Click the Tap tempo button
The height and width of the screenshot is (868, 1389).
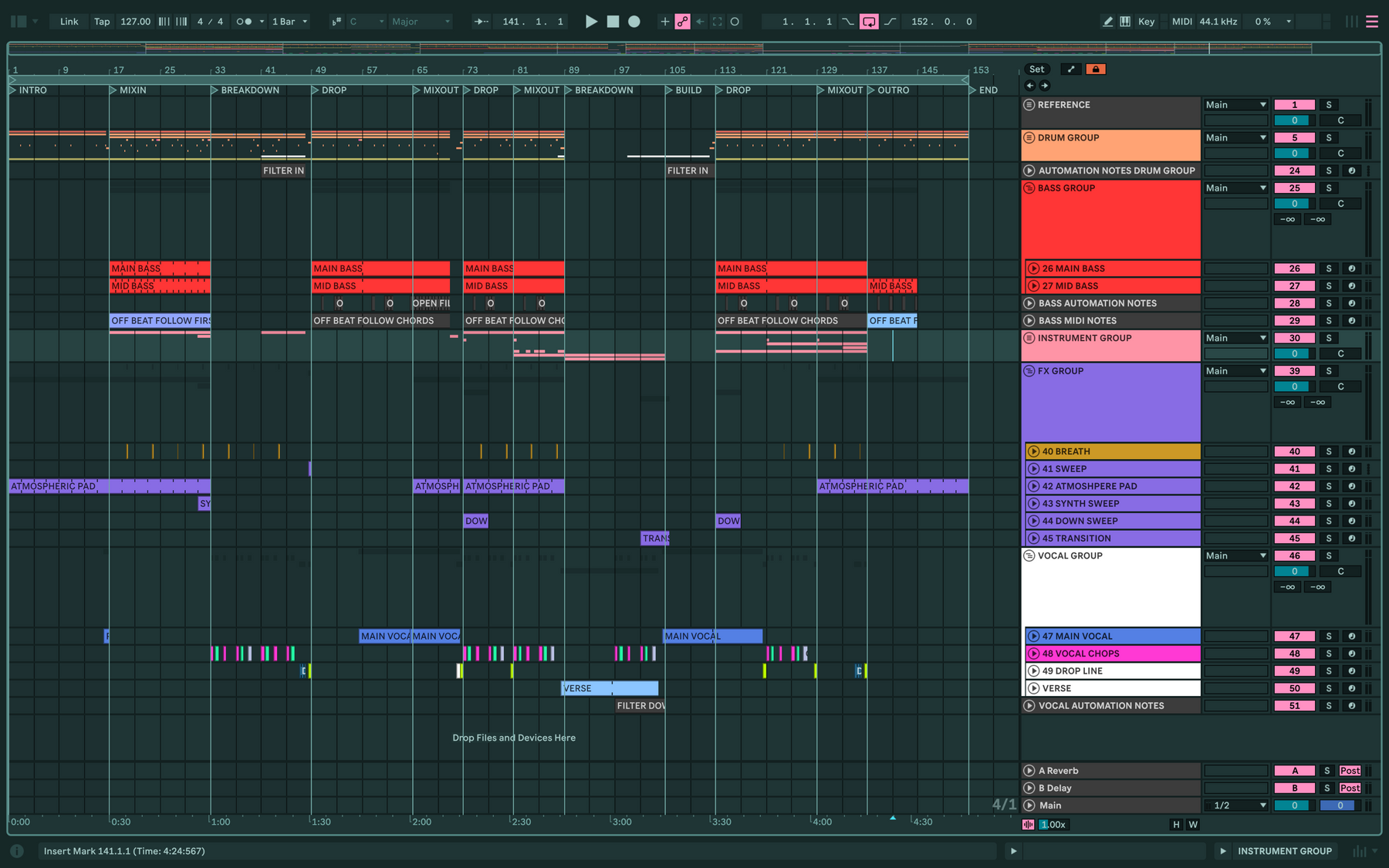(x=102, y=22)
